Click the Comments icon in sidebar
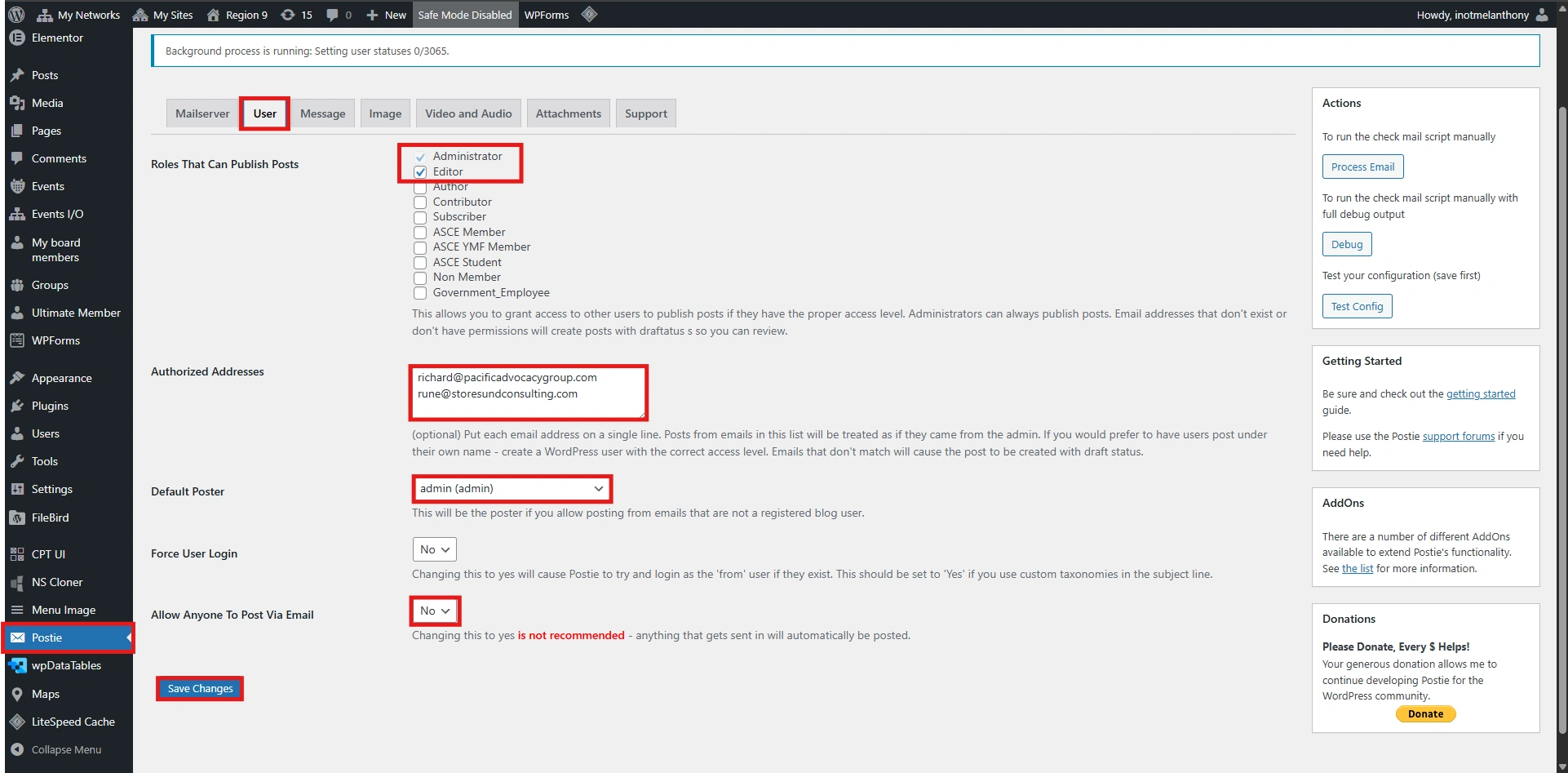1568x773 pixels. coord(17,158)
